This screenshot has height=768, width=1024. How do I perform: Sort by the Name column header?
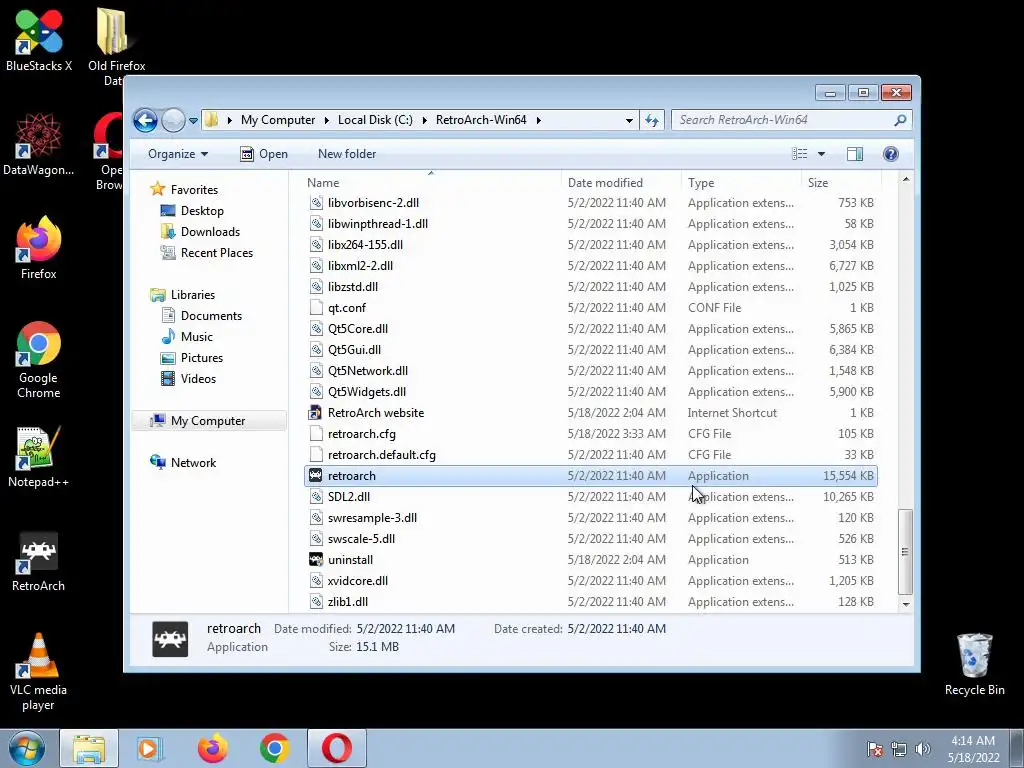[431, 183]
